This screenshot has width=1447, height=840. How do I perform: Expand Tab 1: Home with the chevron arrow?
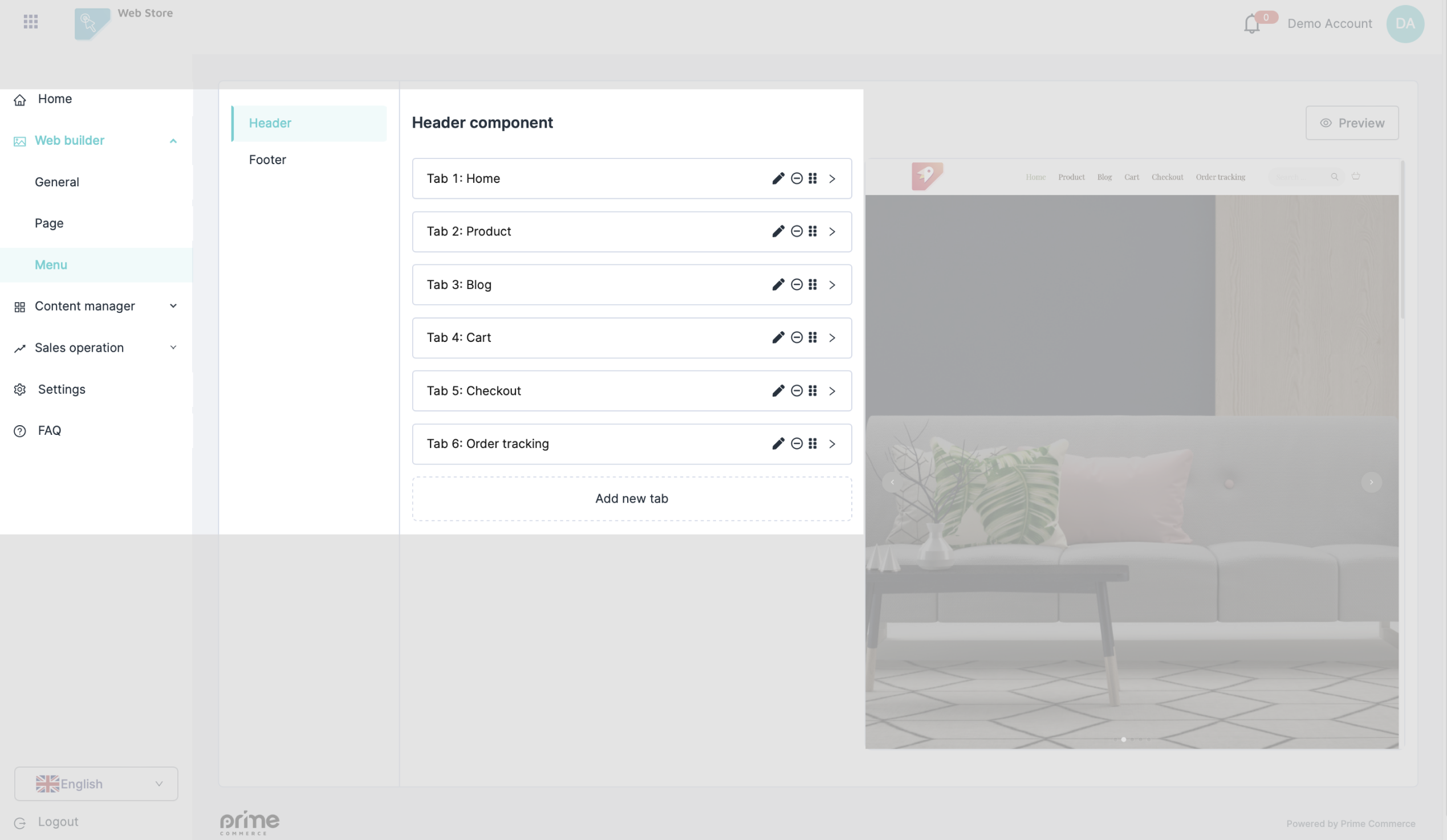coord(832,178)
